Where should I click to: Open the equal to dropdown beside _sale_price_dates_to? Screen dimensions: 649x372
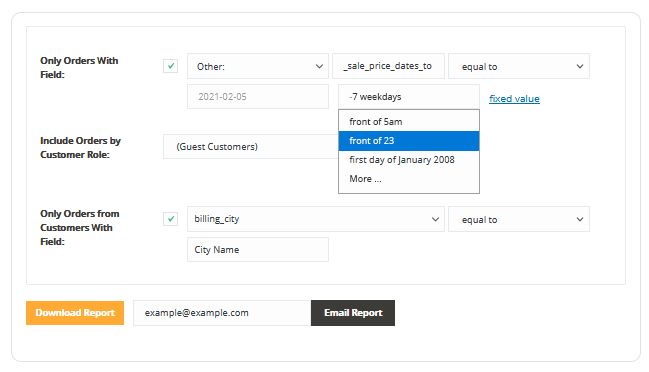(x=519, y=66)
